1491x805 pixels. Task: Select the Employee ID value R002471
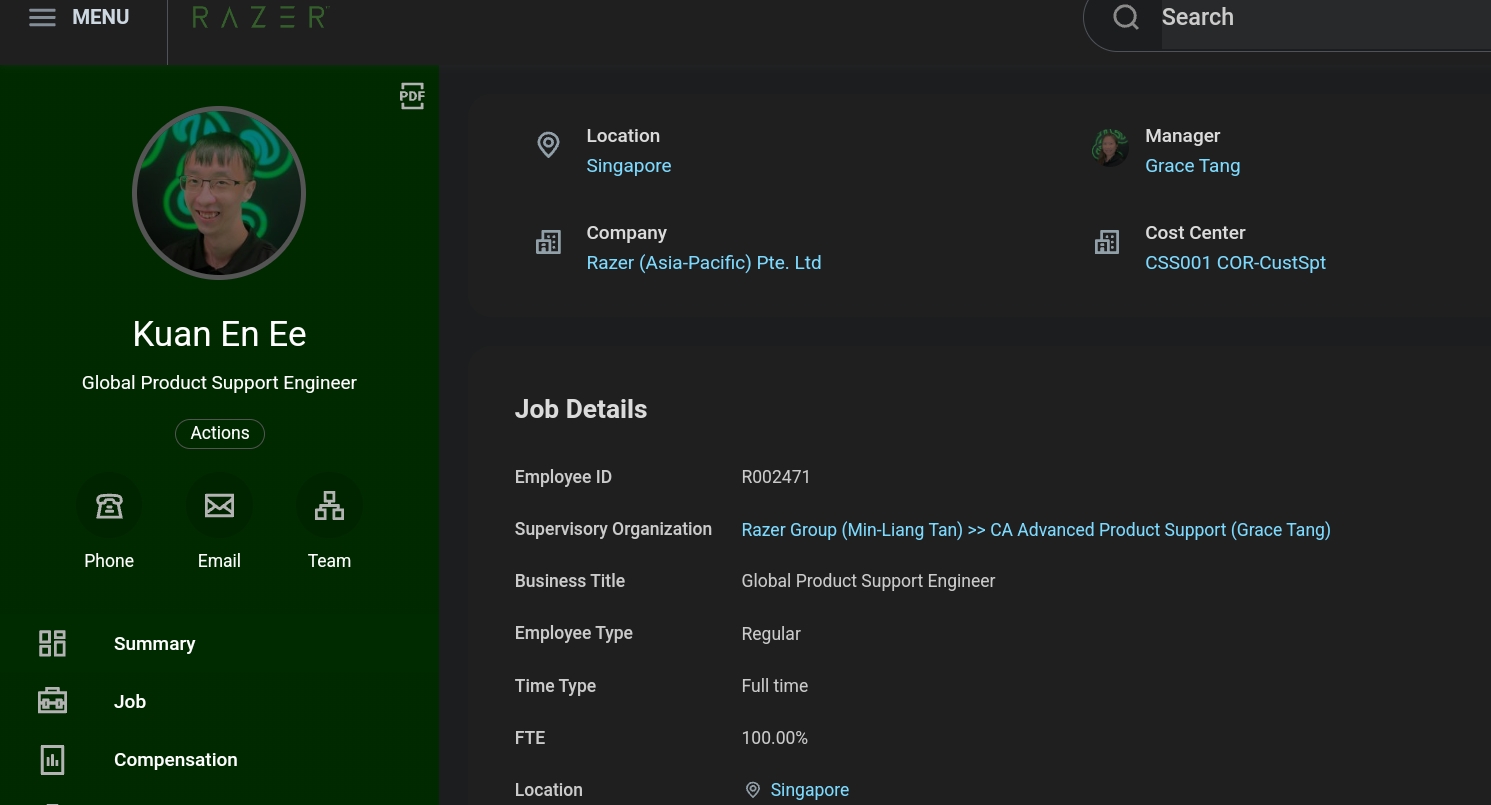tap(776, 477)
